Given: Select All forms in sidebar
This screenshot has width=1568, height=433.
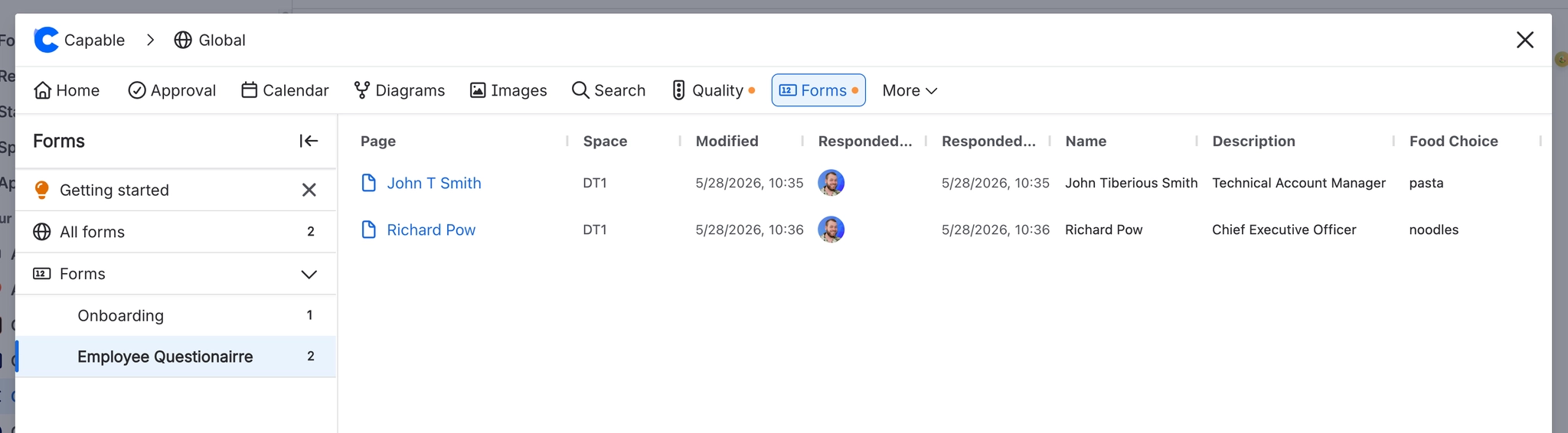Looking at the screenshot, I should click(x=176, y=232).
